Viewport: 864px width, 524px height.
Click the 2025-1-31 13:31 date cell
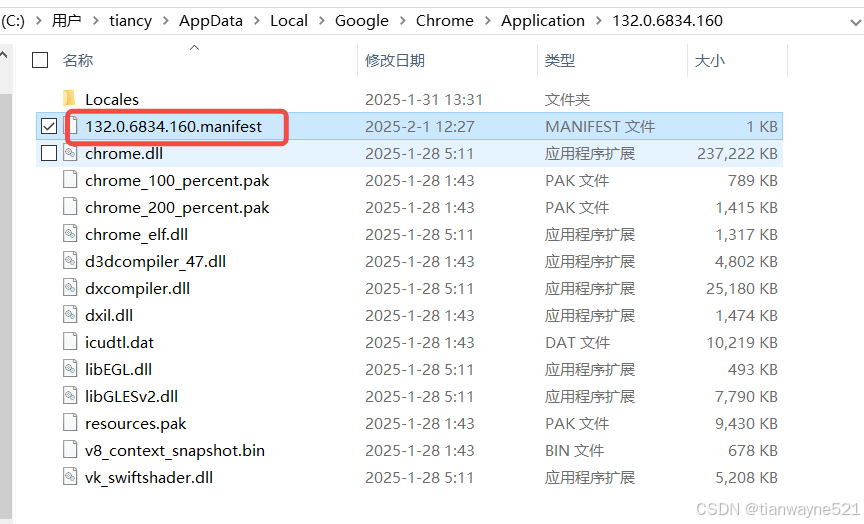(424, 99)
